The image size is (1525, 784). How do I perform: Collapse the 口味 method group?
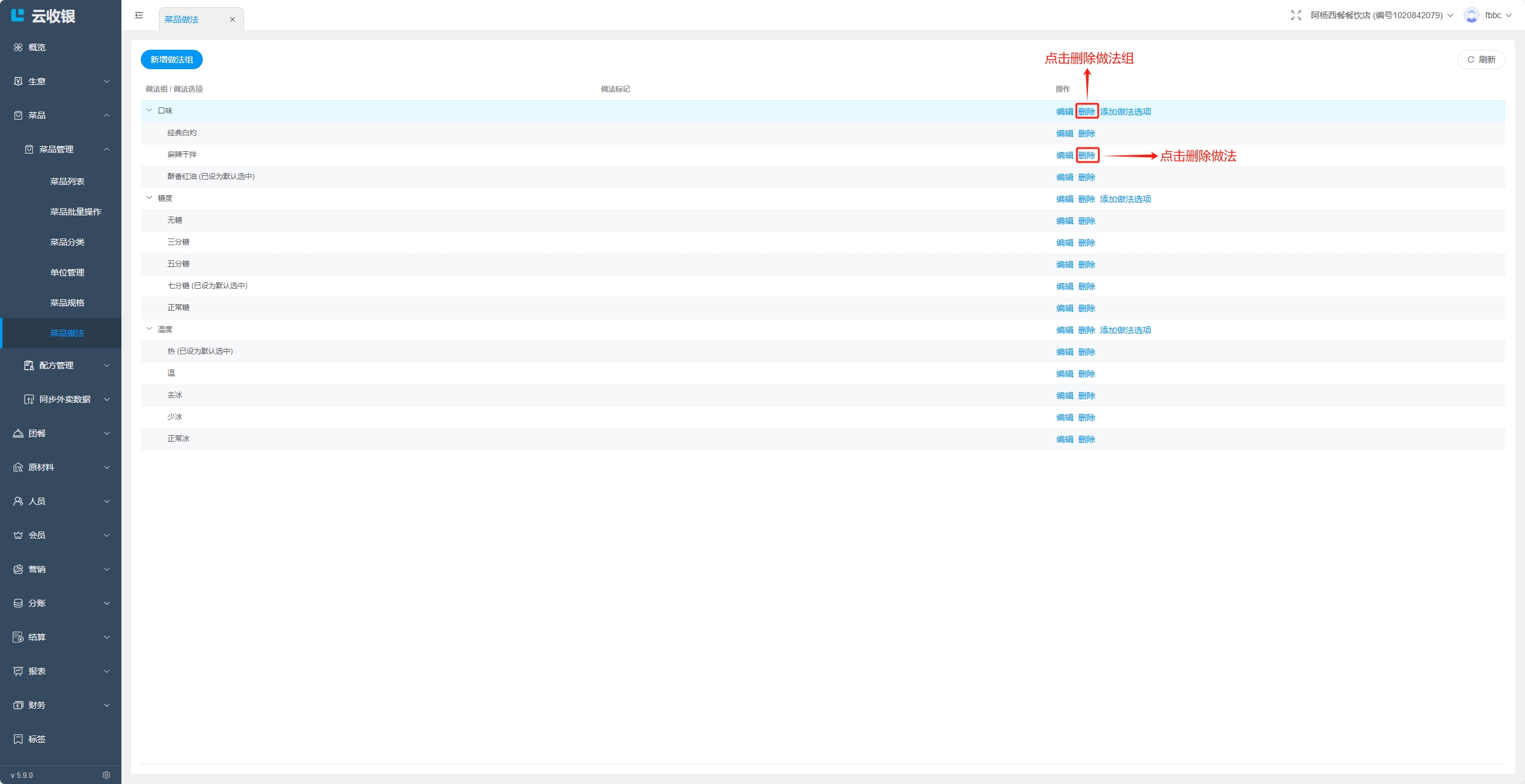pos(149,110)
